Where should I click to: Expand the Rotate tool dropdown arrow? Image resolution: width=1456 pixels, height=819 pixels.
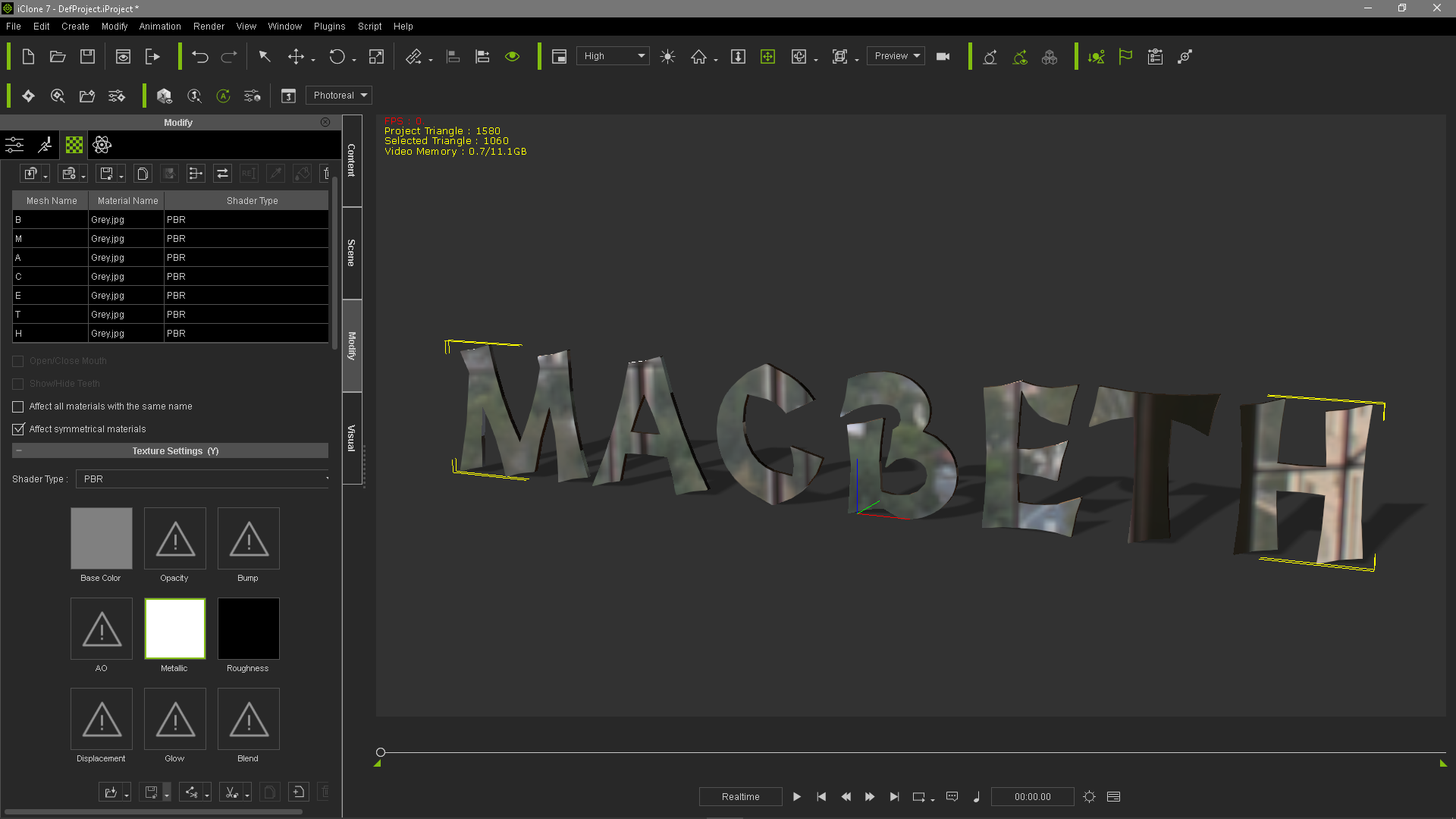(x=354, y=60)
